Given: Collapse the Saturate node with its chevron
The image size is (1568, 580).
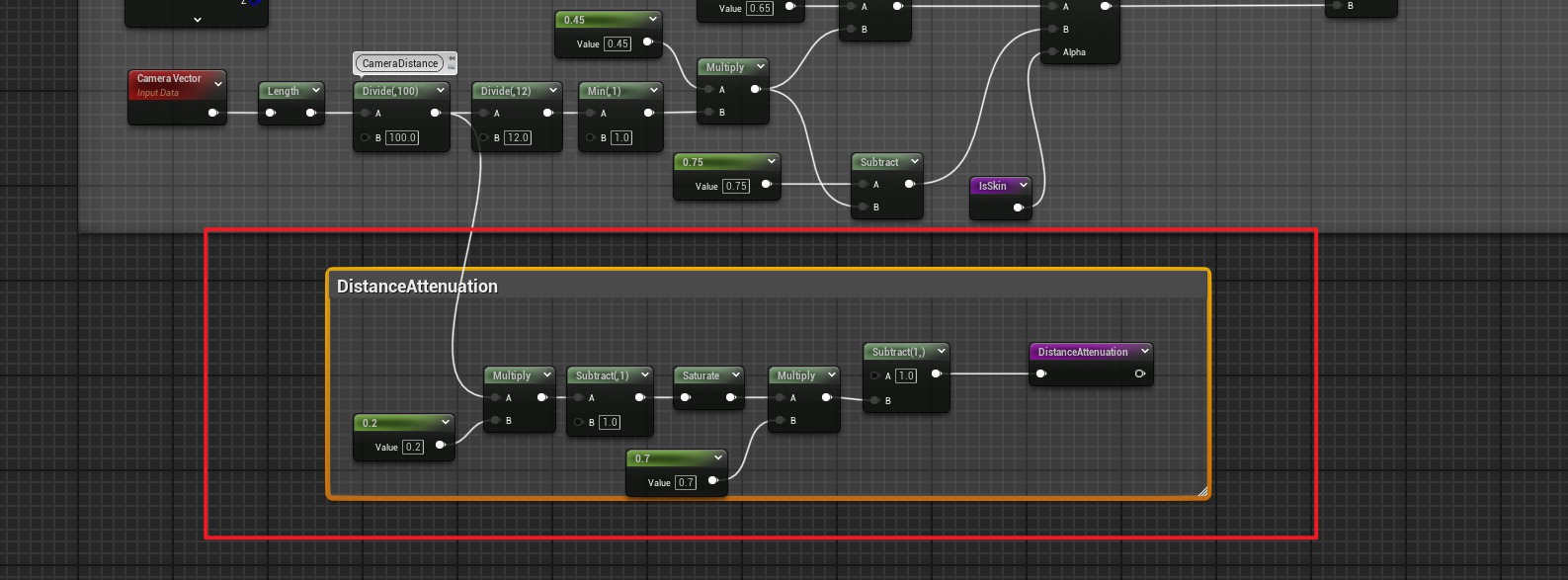Looking at the screenshot, I should (735, 375).
